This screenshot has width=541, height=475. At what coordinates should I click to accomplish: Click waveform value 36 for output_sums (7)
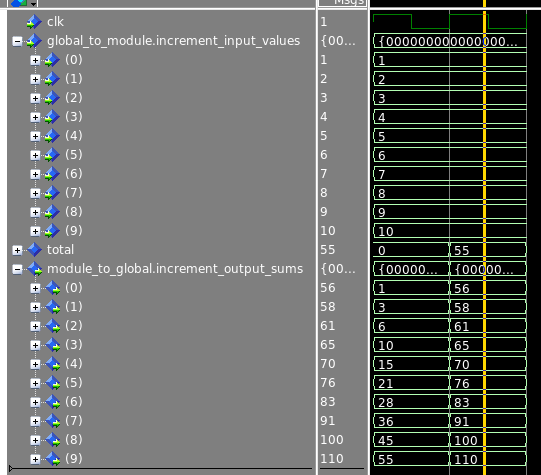(386, 422)
